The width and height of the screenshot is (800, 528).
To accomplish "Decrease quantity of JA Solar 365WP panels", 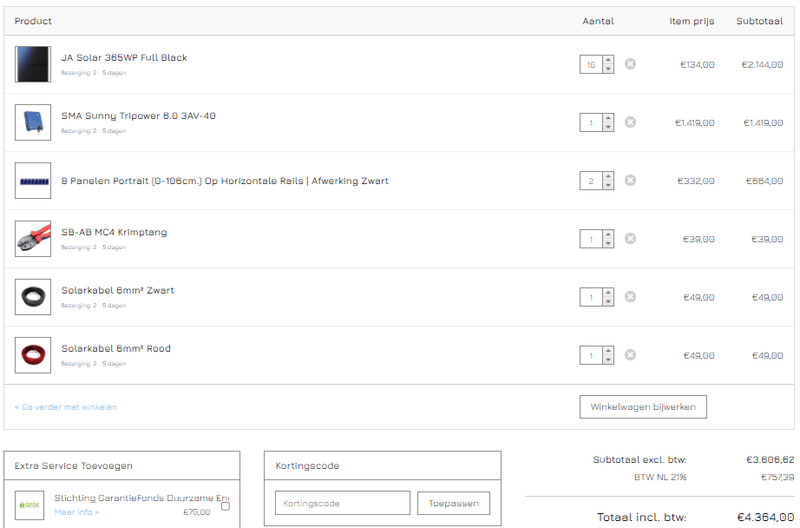I will 608,69.
